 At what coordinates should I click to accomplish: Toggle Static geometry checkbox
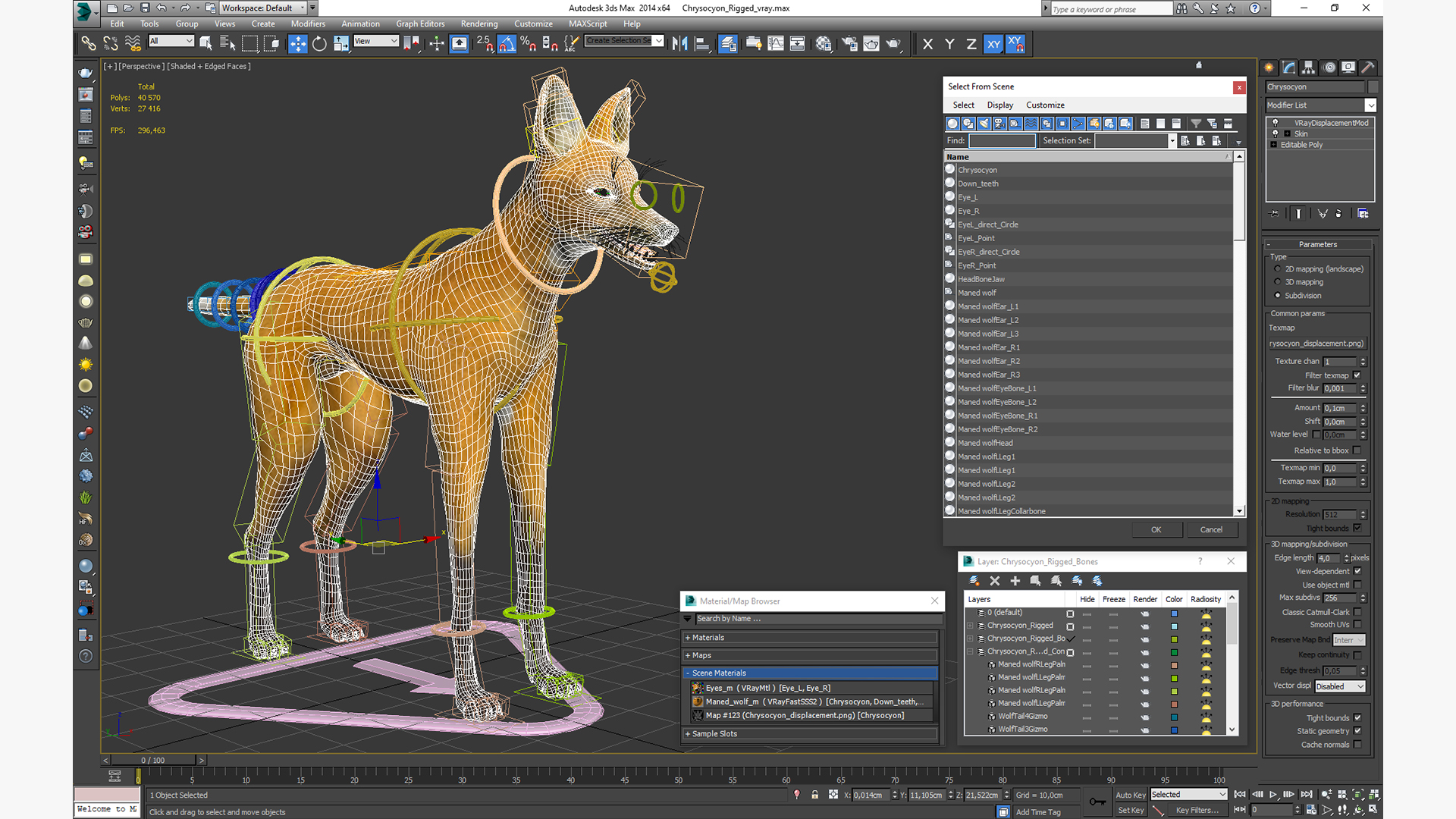(1357, 731)
